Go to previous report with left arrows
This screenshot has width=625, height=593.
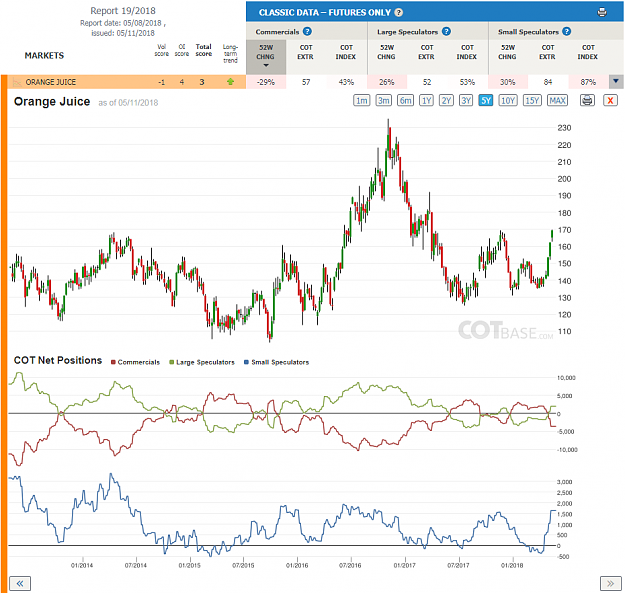click(20, 584)
